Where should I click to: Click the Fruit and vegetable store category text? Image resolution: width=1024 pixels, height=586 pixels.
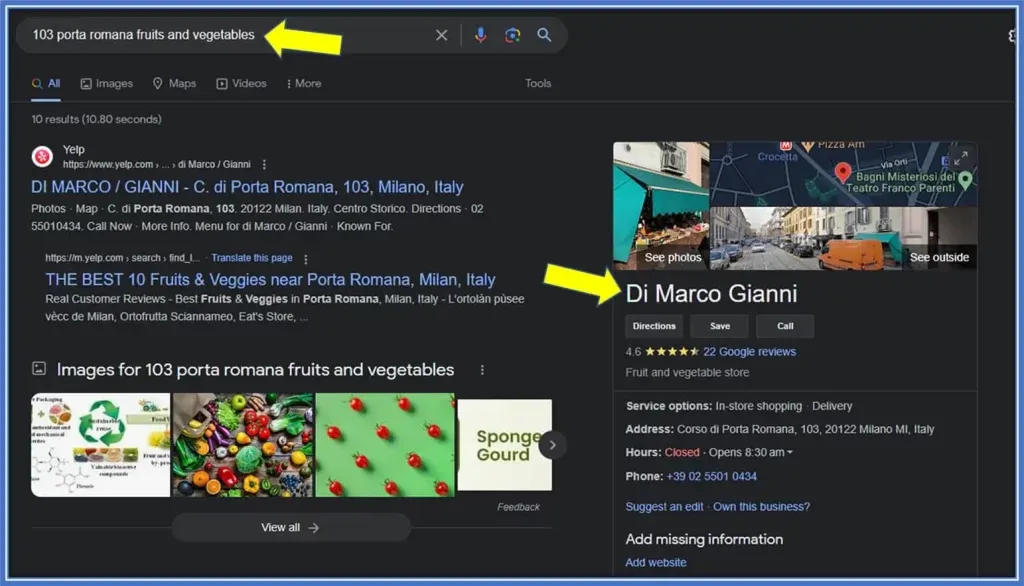click(687, 372)
